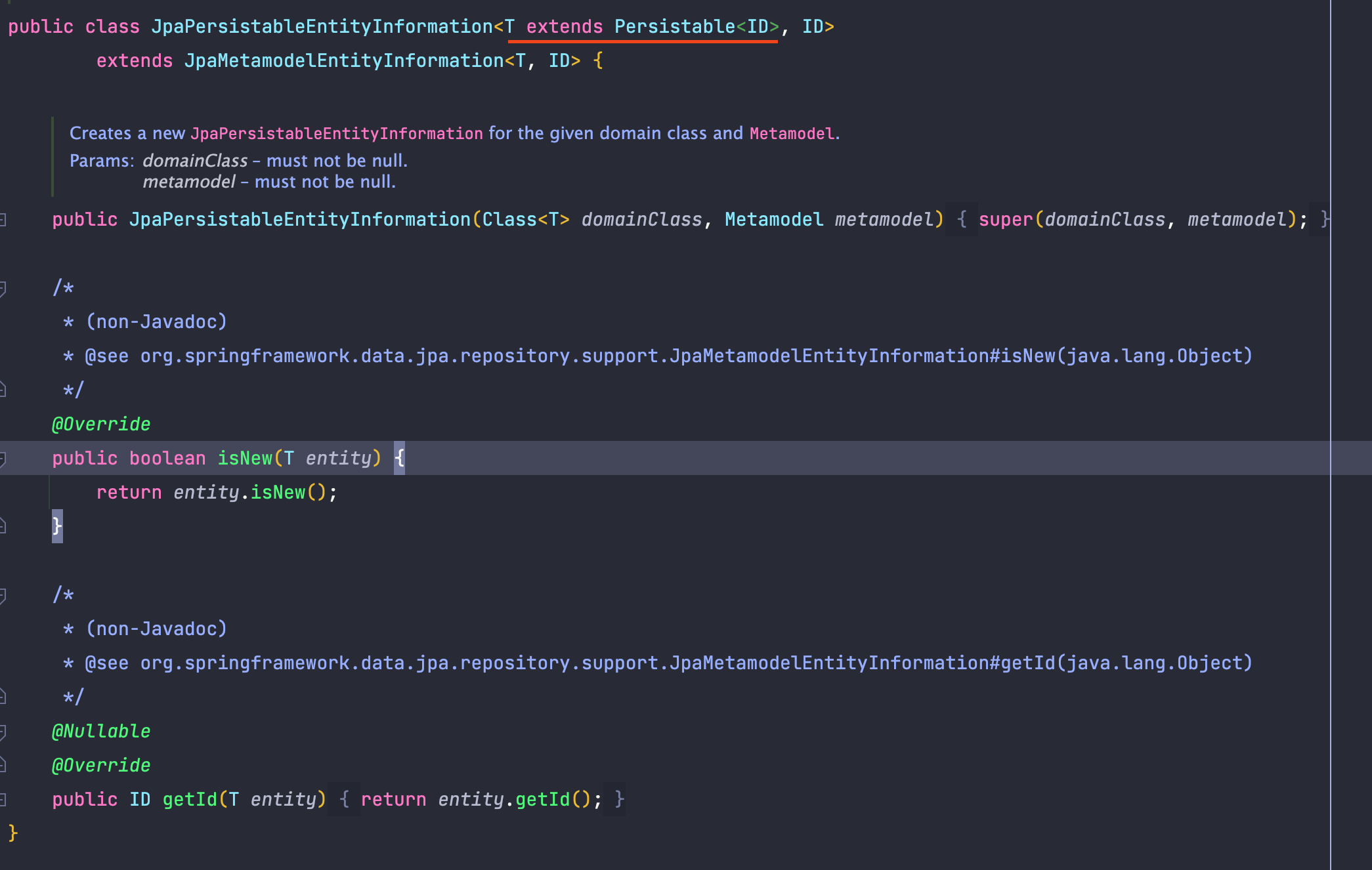Click the JpaMetamodelEntityInformation superclass name
1372x870 pixels.
pos(343,61)
